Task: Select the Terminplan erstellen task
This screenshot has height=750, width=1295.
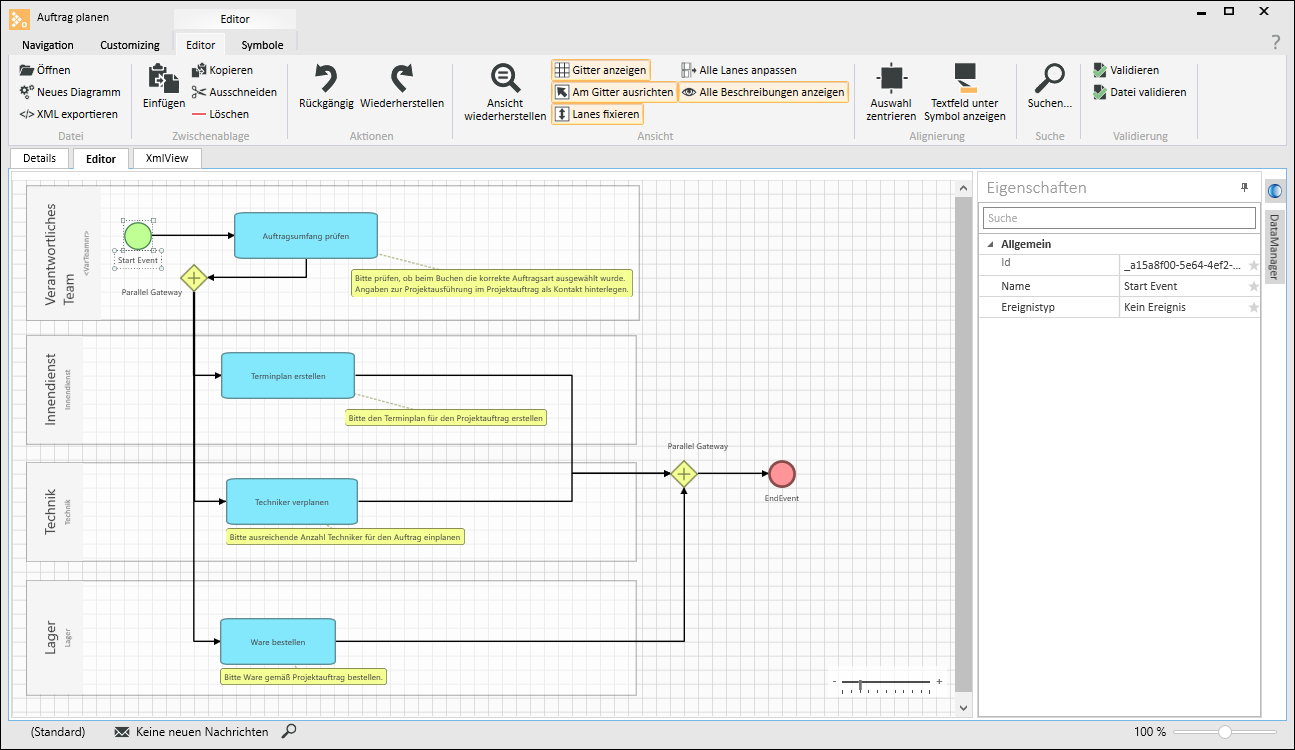Action: [288, 376]
